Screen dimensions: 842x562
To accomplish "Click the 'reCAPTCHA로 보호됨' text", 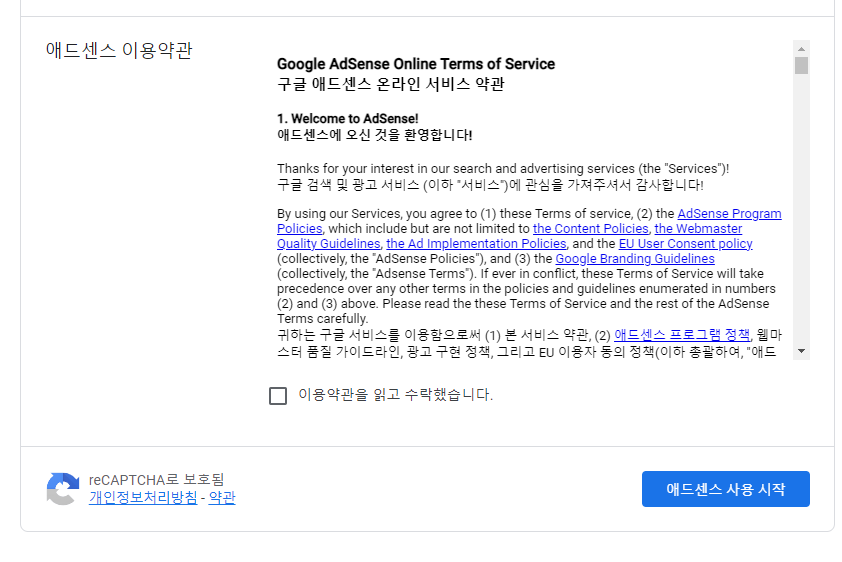I will [156, 479].
